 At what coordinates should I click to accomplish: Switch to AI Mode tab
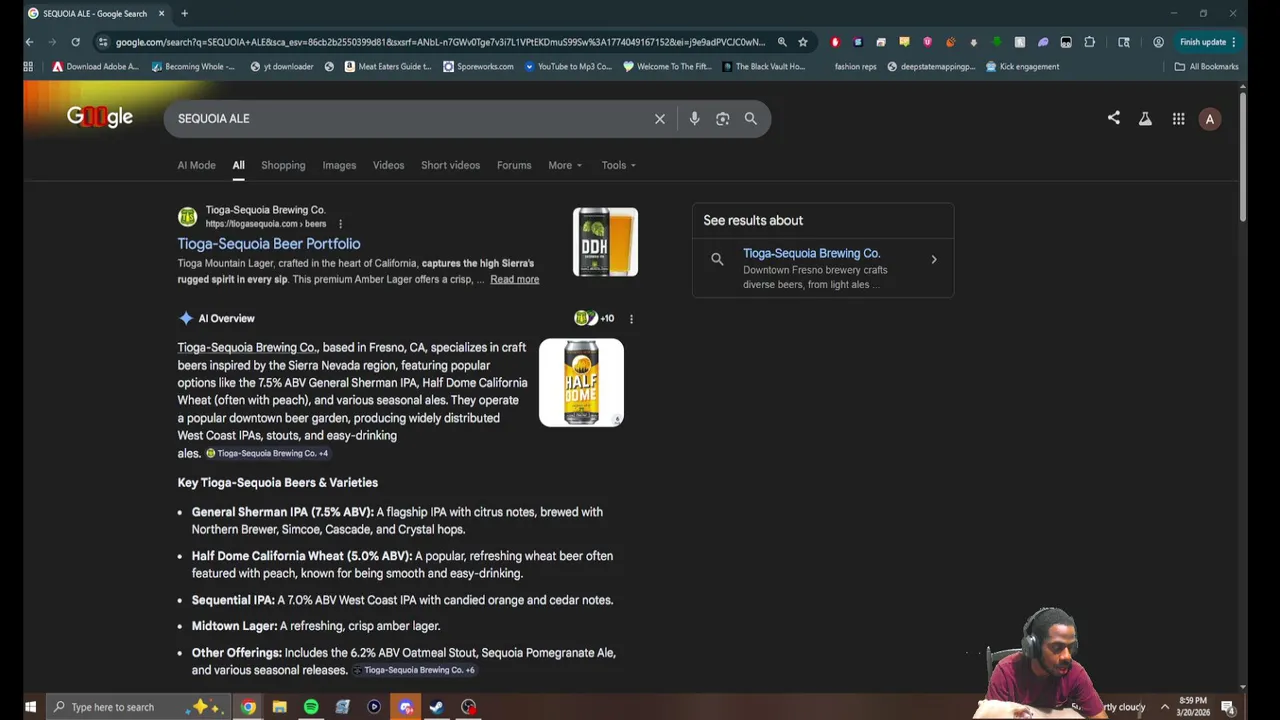pos(196,165)
